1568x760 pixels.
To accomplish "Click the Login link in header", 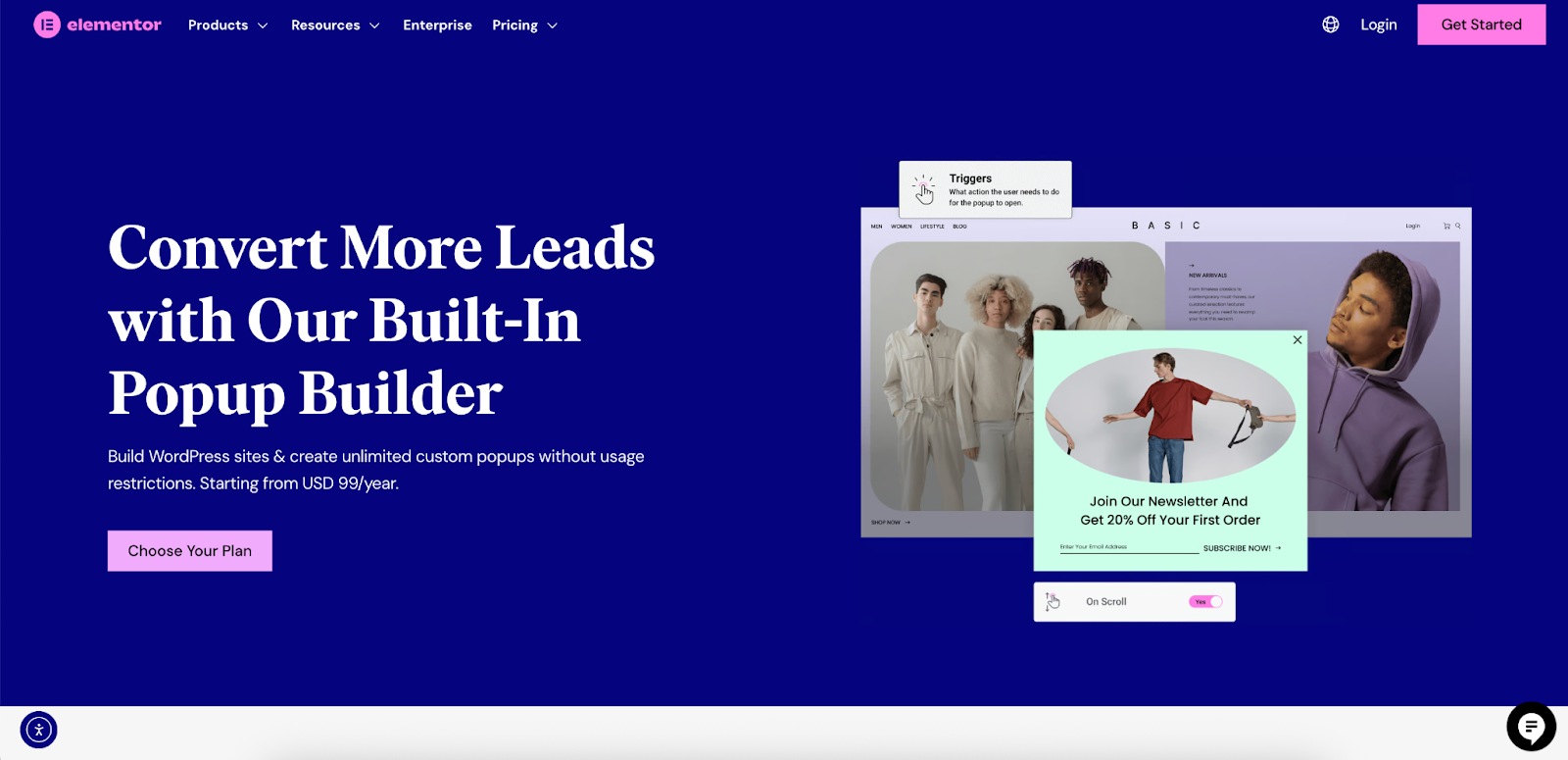I will pyautogui.click(x=1378, y=25).
